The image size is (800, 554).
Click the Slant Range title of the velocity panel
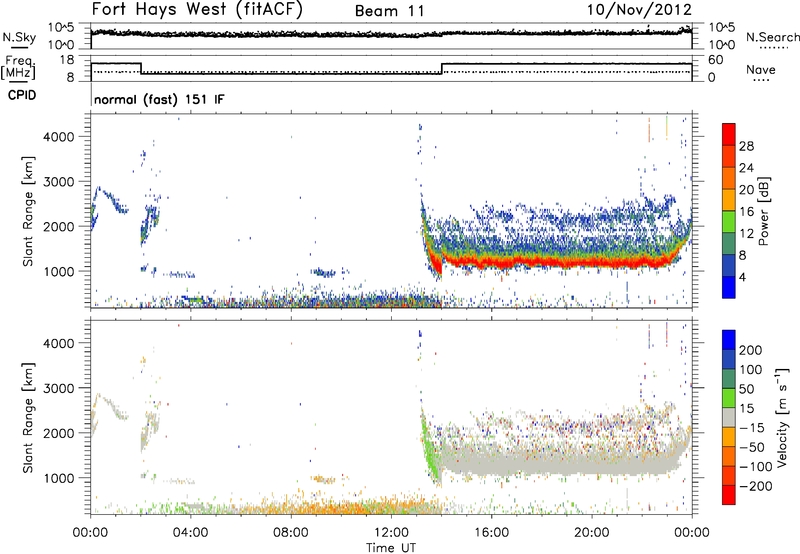[x=28, y=418]
